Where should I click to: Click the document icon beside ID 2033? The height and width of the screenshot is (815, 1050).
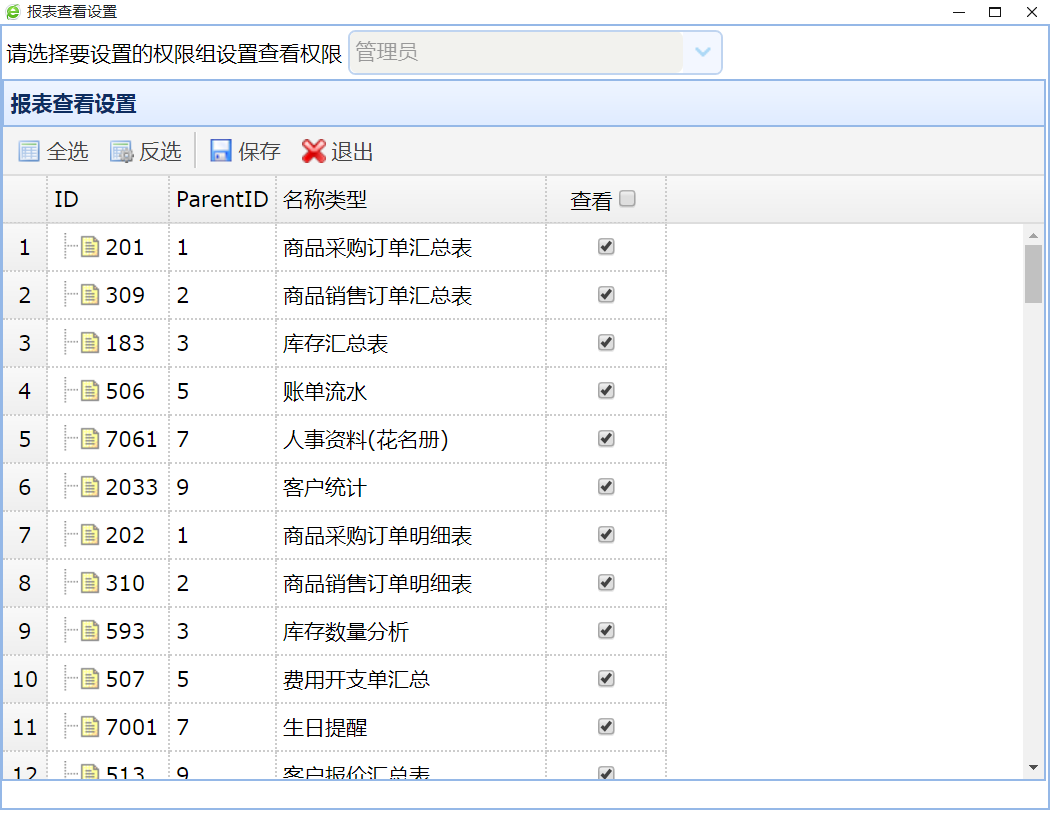click(91, 487)
